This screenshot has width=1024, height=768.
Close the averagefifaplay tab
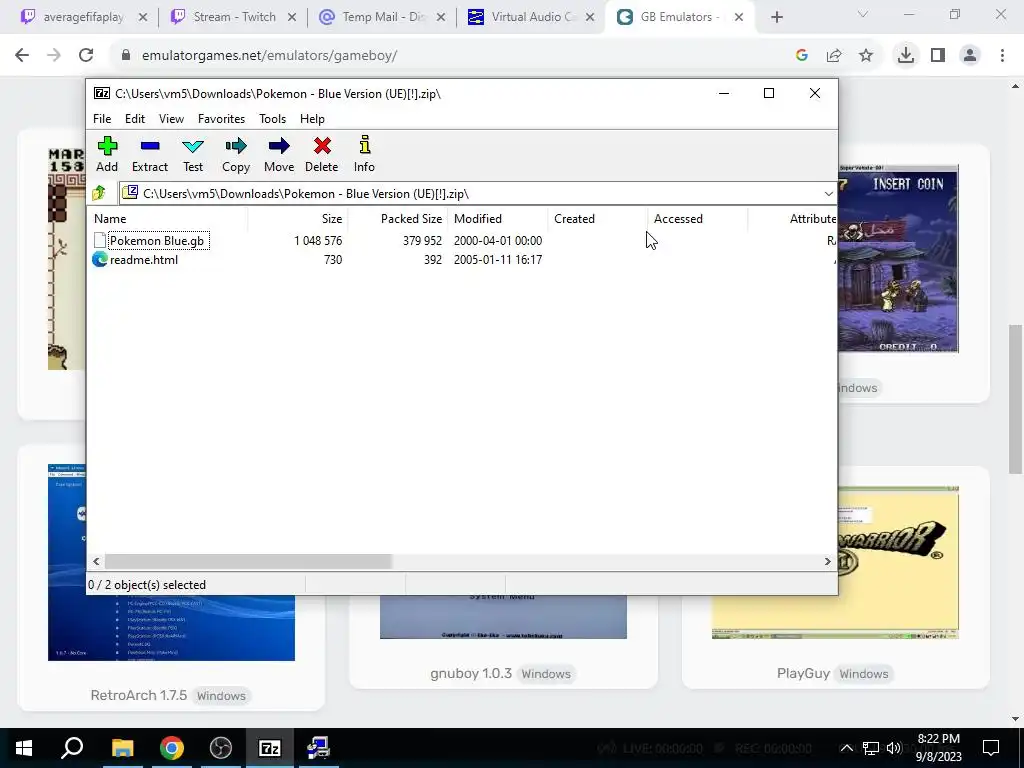[x=143, y=18]
